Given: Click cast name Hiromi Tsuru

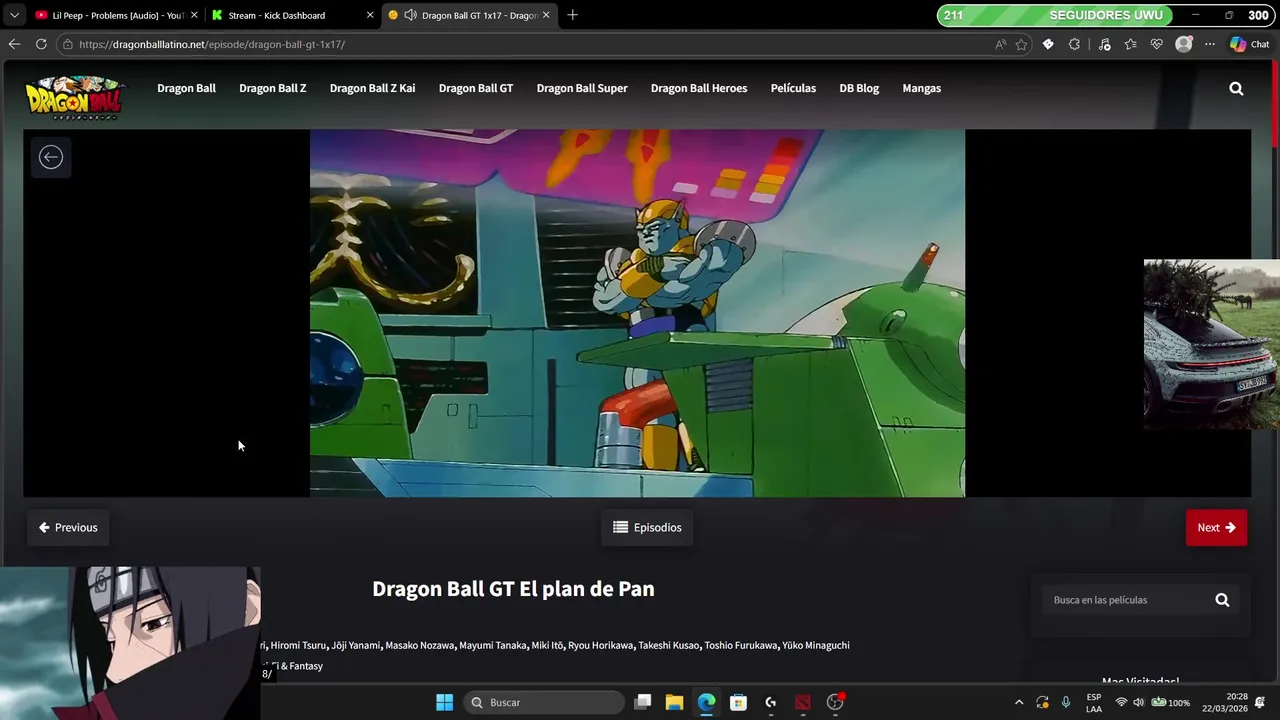Looking at the screenshot, I should [298, 645].
